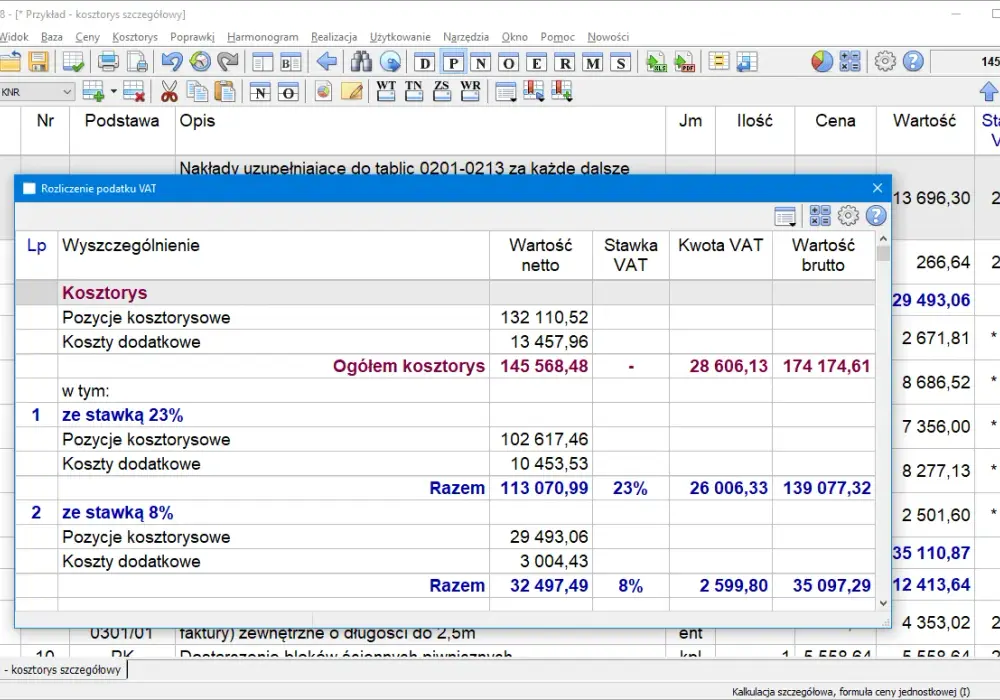1000x700 pixels.
Task: Open view dropdown in VAT dialog toolbar
Action: click(x=786, y=216)
